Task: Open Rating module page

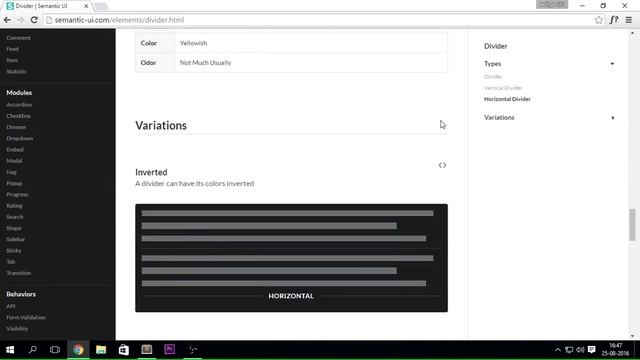Action: pos(14,206)
